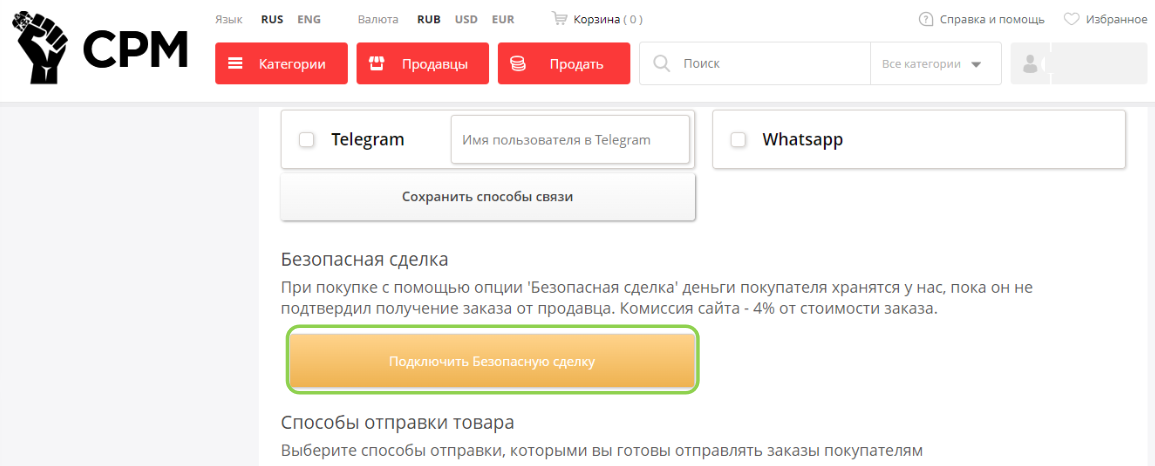Click the Whatsapp label text
This screenshot has width=1155, height=466.
click(802, 140)
